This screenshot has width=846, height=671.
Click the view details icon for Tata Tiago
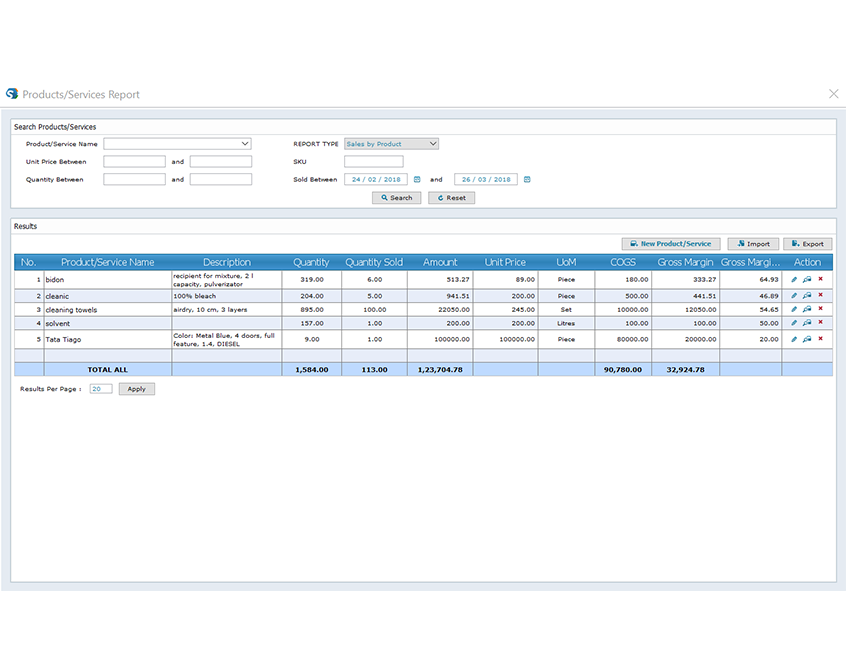point(807,340)
